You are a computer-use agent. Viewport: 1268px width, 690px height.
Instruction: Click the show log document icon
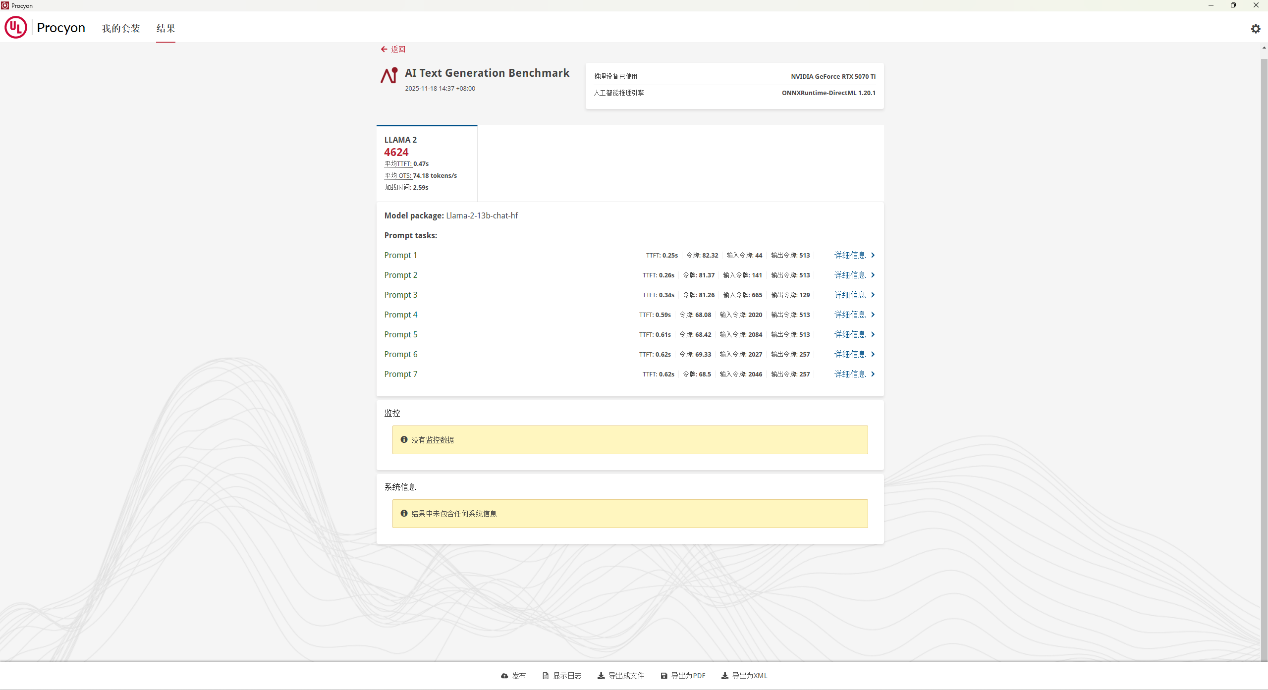click(x=545, y=676)
